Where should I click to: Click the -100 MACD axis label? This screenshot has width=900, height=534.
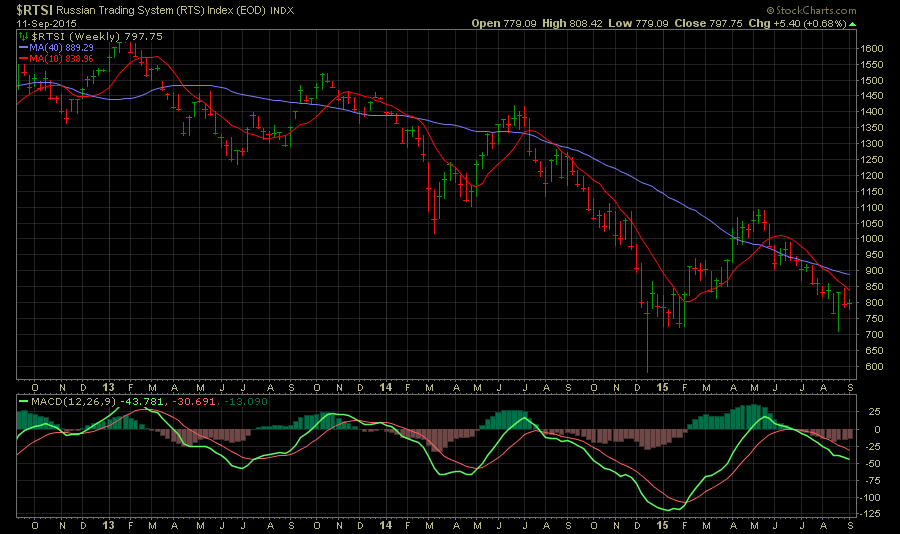coord(871,497)
